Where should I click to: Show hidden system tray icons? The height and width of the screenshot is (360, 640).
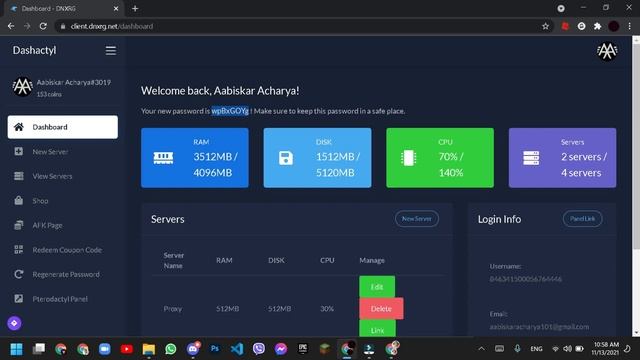[x=482, y=349]
